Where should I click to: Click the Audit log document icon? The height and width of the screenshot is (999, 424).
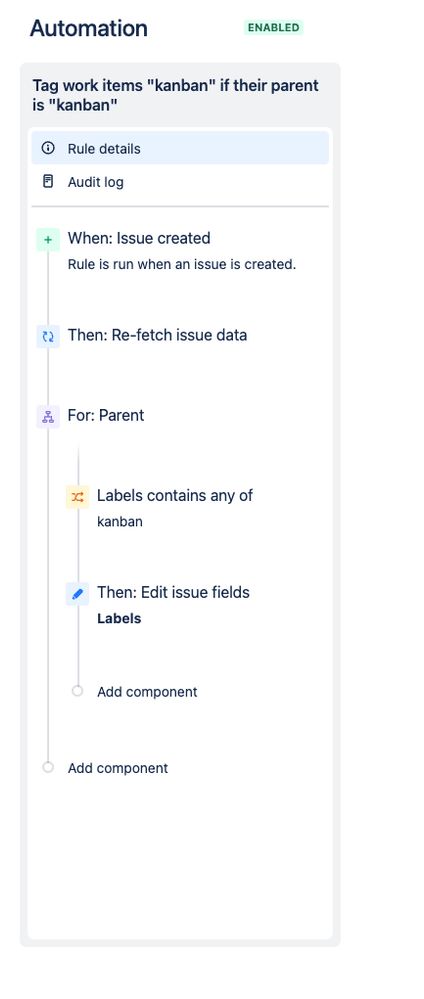click(48, 182)
